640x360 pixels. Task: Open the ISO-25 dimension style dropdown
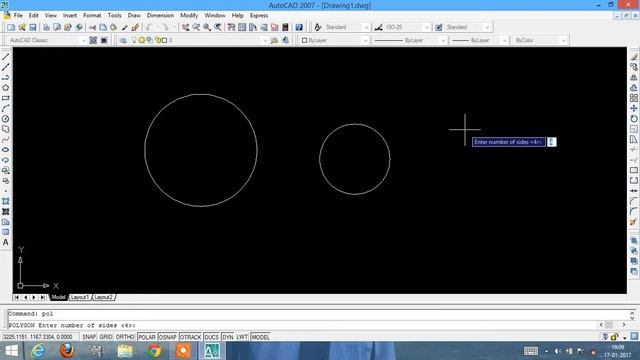click(427, 27)
